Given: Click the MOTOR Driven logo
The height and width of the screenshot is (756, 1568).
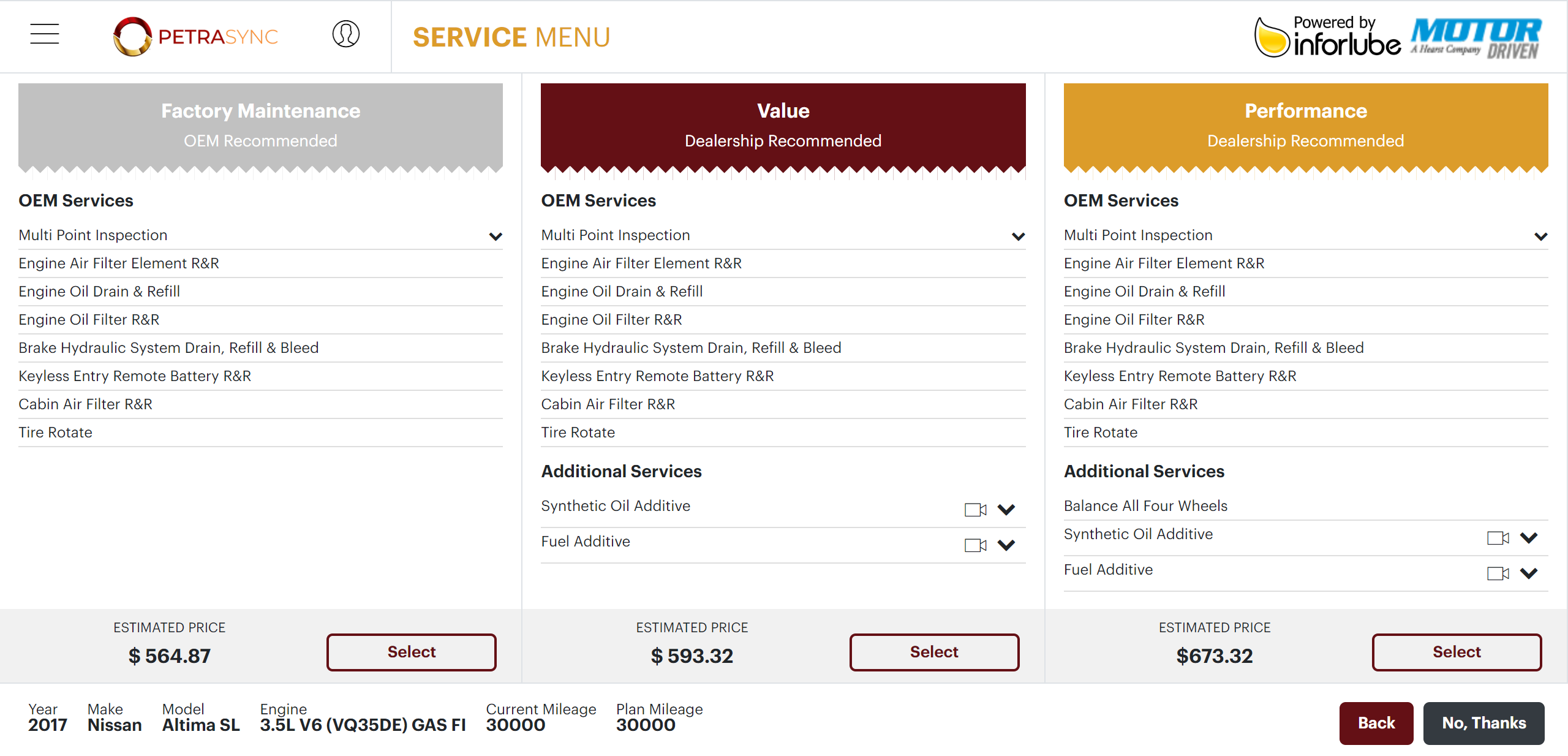Looking at the screenshot, I should [x=1476, y=38].
